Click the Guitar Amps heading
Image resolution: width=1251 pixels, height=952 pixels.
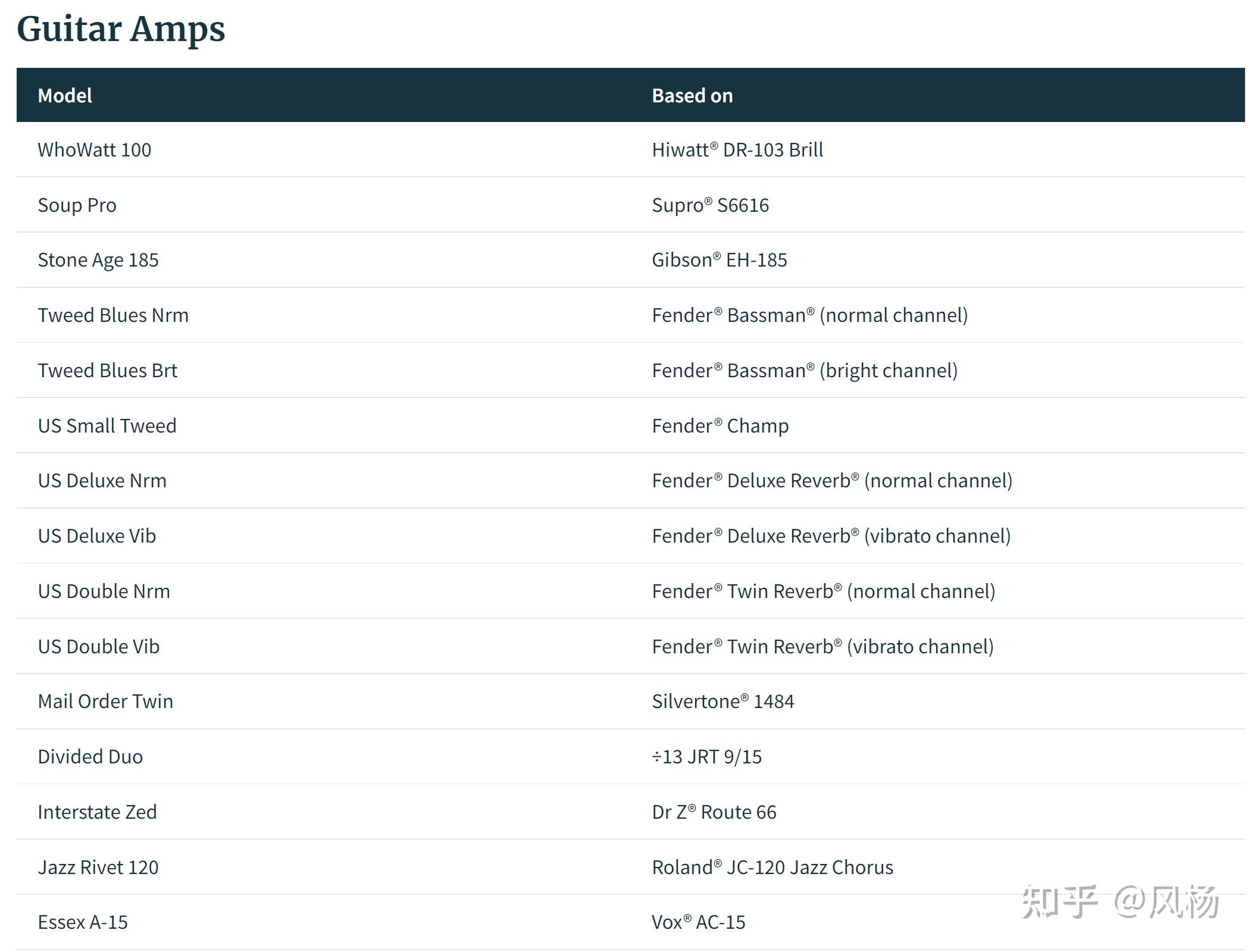tap(121, 29)
